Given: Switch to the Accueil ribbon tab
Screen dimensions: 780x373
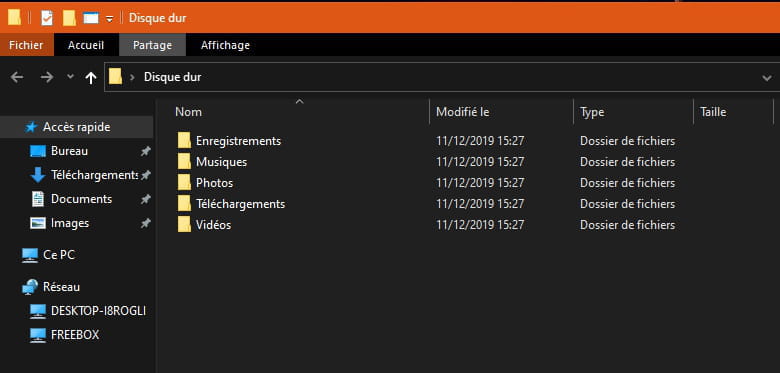Looking at the screenshot, I should 86,45.
